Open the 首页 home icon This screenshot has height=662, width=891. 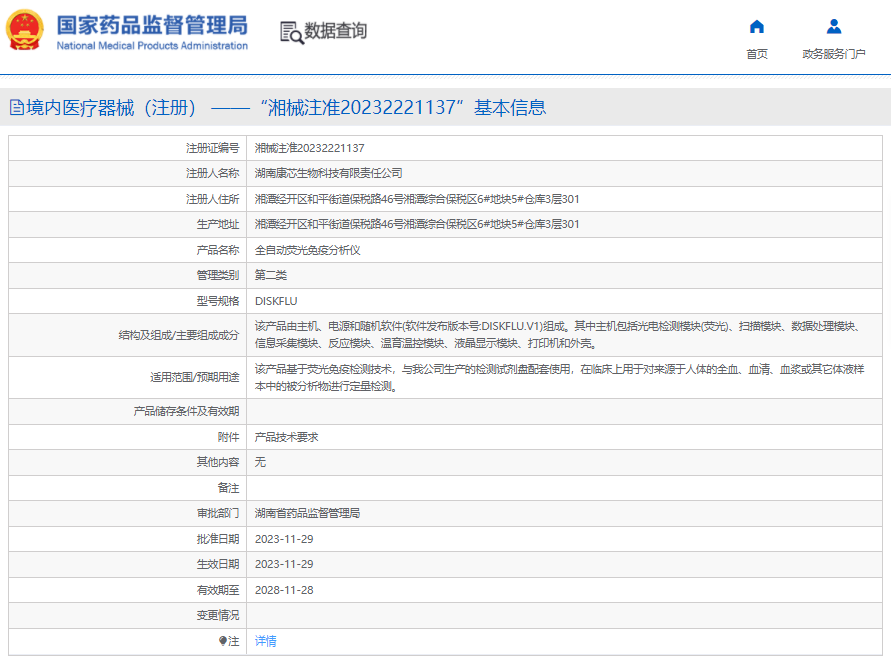coord(757,26)
